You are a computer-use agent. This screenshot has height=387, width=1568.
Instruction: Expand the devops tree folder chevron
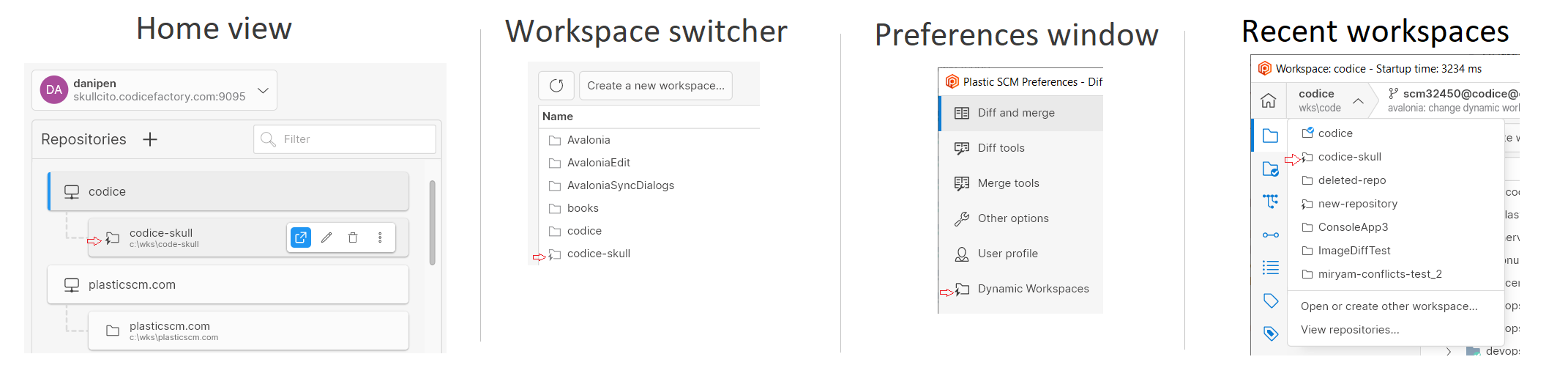point(1449,351)
